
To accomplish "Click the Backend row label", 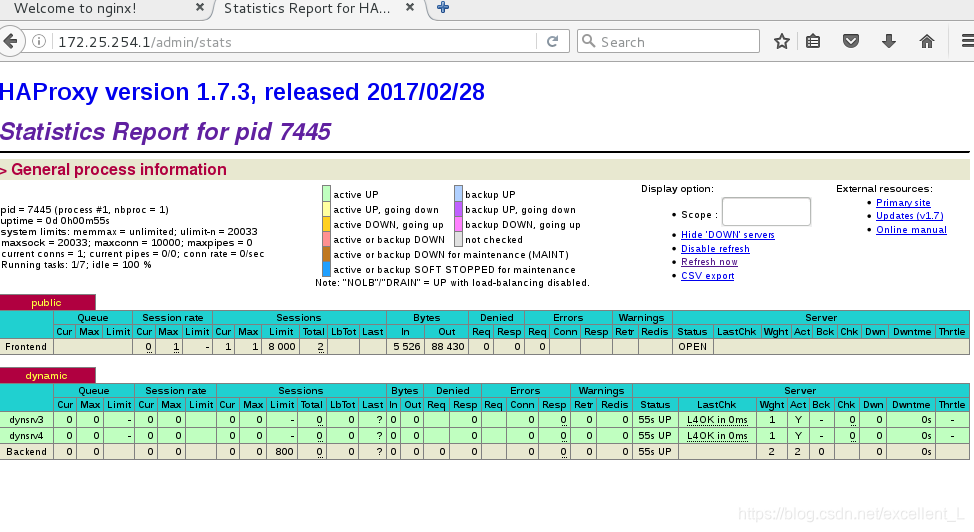I will [27, 452].
